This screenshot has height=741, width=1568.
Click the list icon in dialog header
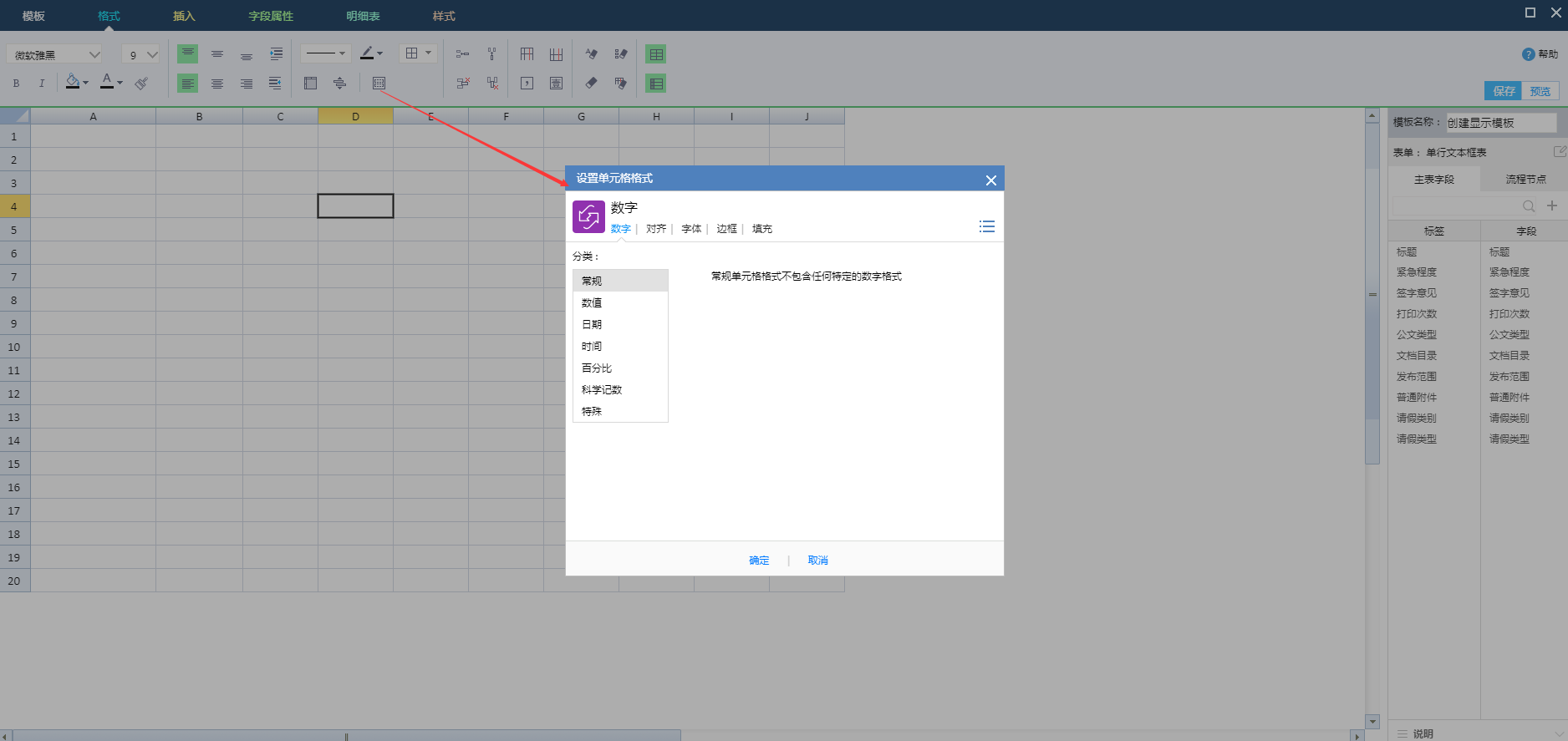(986, 226)
